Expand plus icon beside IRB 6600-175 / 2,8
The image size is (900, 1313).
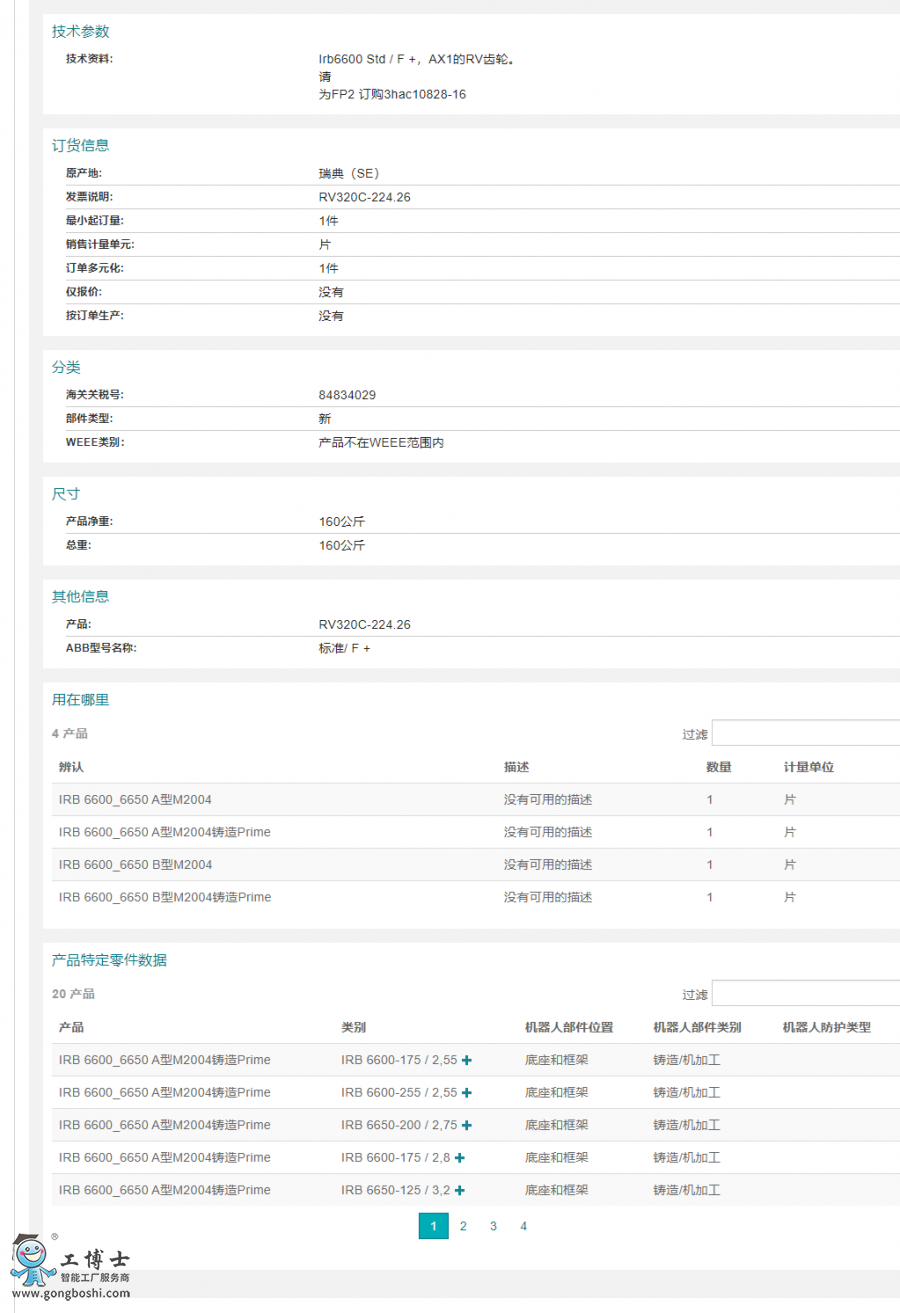(460, 1158)
